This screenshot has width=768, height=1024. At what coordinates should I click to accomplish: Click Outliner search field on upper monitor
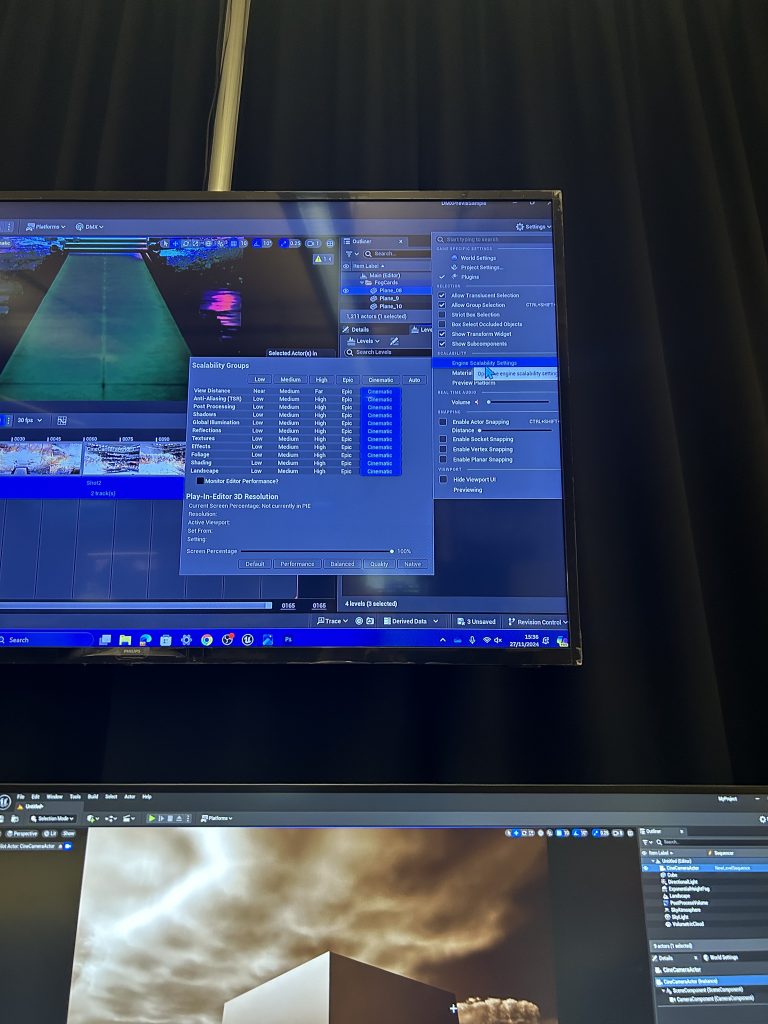point(396,253)
